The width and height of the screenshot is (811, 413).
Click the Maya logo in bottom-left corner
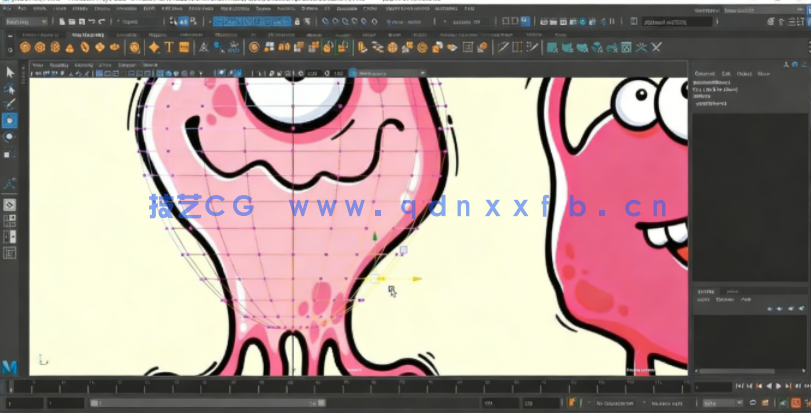[x=9, y=367]
